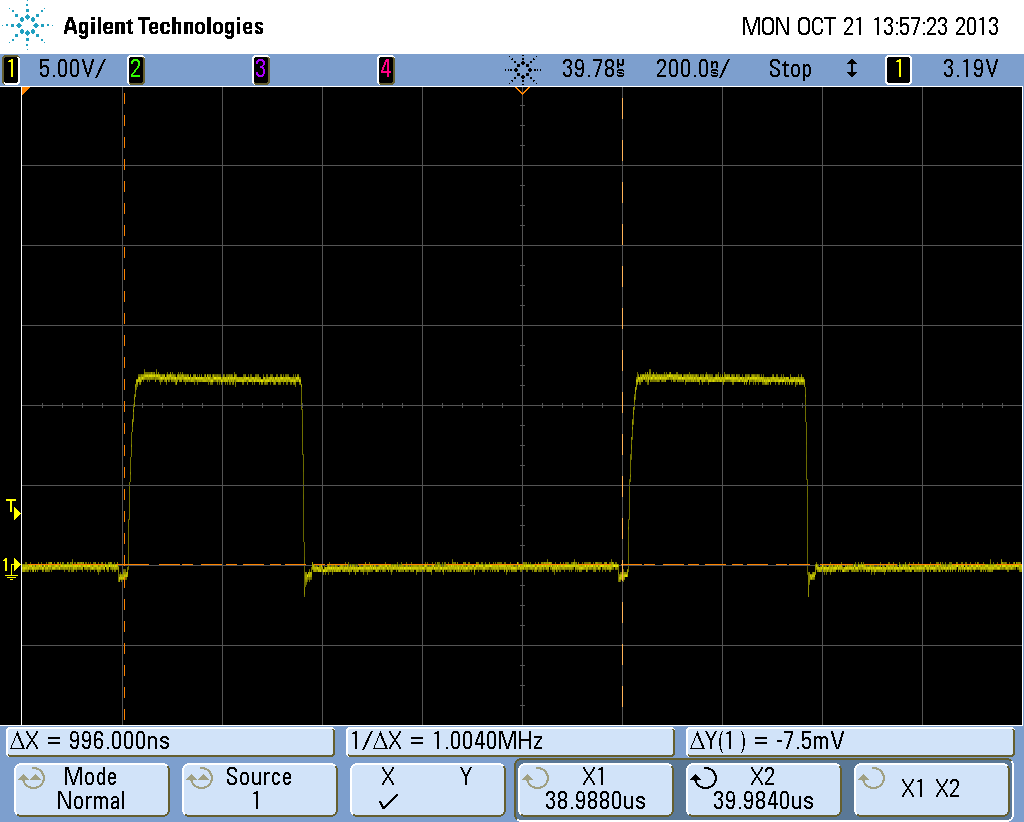Click the checkmark under X on softkey
The image size is (1024, 822).
pyautogui.click(x=389, y=801)
